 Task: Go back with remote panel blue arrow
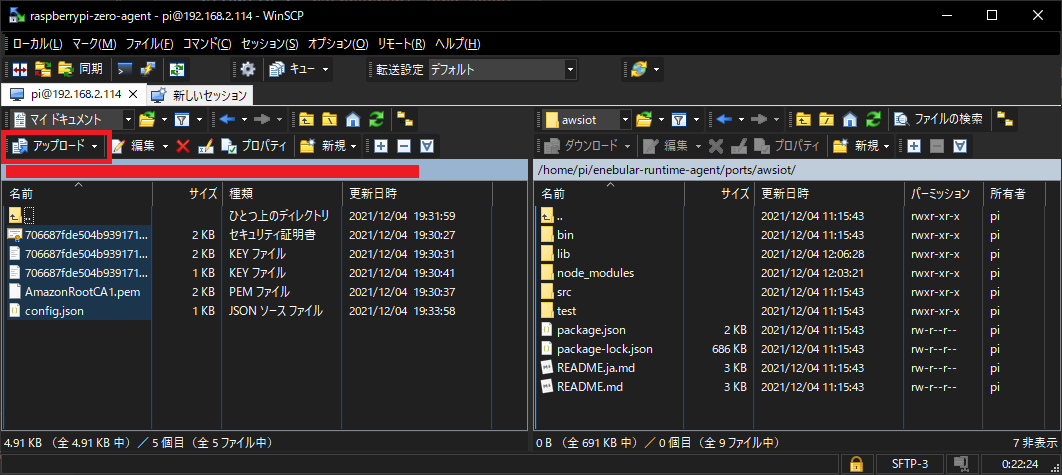coord(725,120)
